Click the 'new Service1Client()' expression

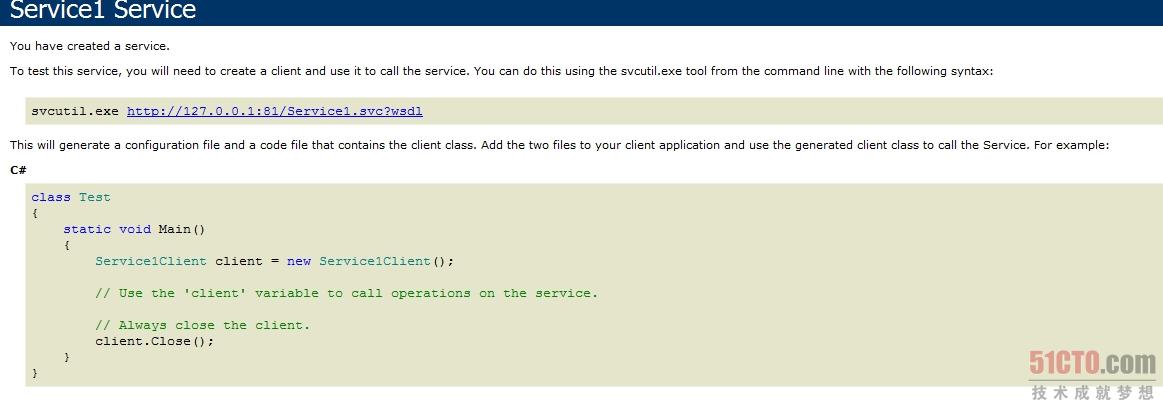tap(369, 261)
